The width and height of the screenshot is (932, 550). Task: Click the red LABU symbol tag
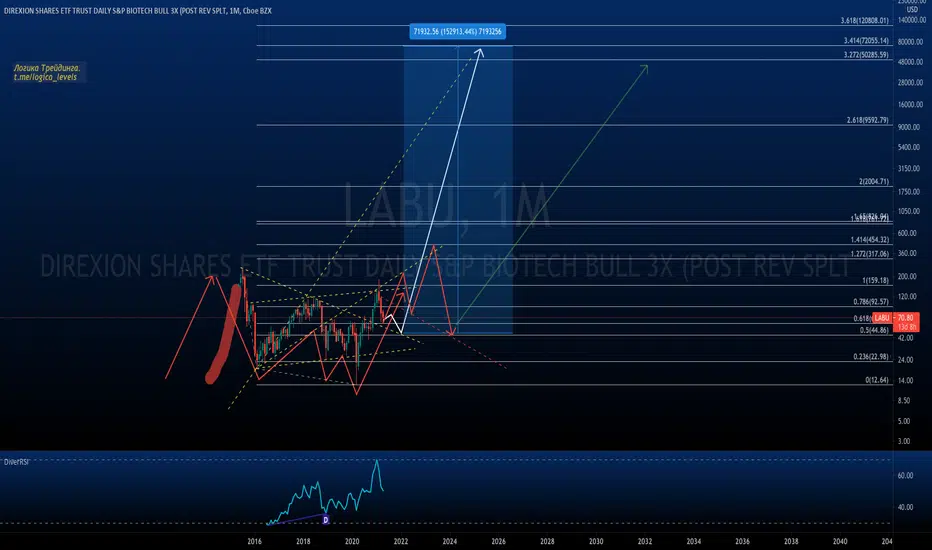(882, 318)
